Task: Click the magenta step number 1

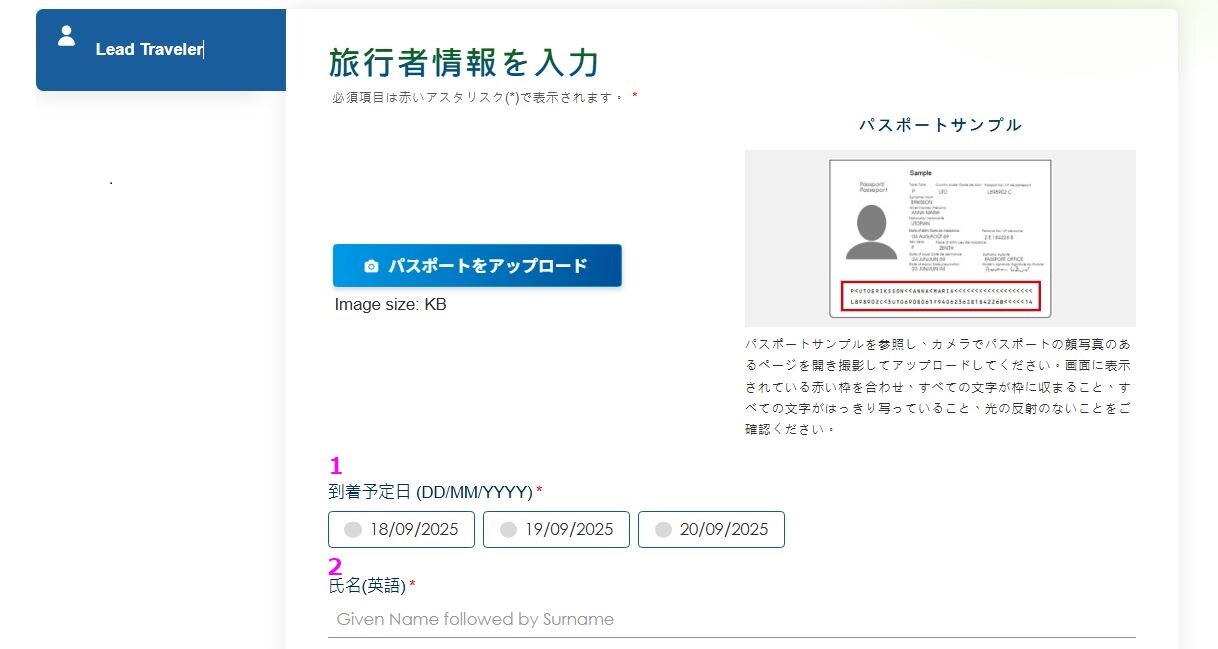Action: click(x=336, y=465)
